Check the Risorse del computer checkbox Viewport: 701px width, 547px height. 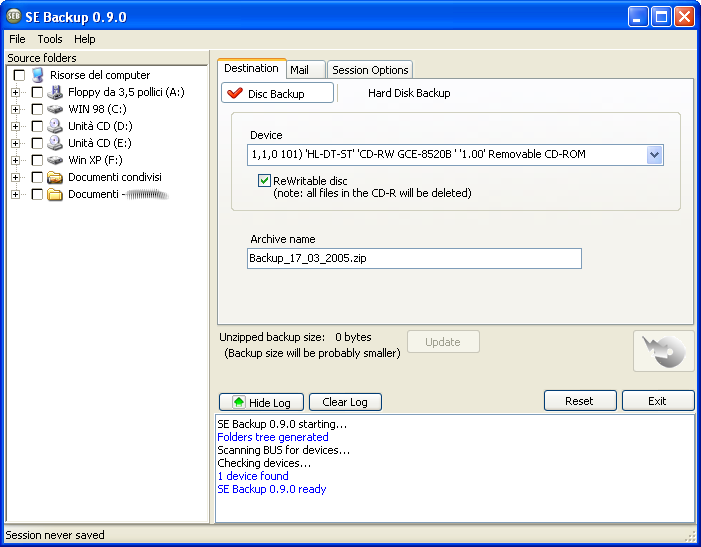pos(19,75)
